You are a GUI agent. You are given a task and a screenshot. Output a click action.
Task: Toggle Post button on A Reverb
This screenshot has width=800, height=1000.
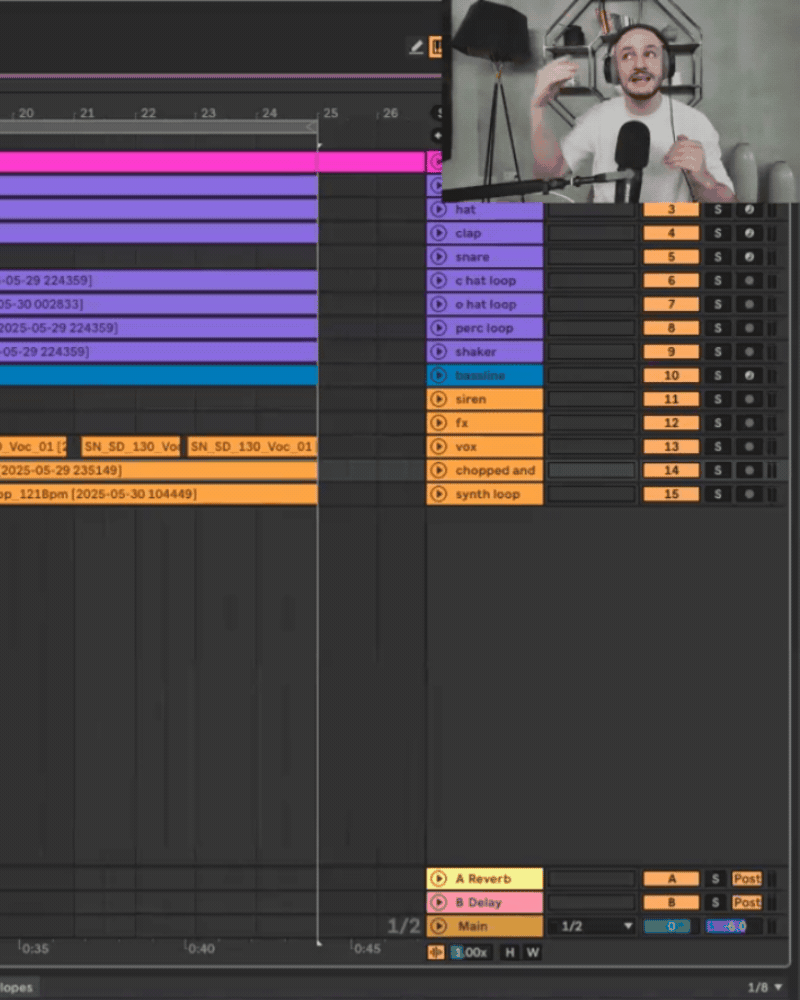pos(747,879)
